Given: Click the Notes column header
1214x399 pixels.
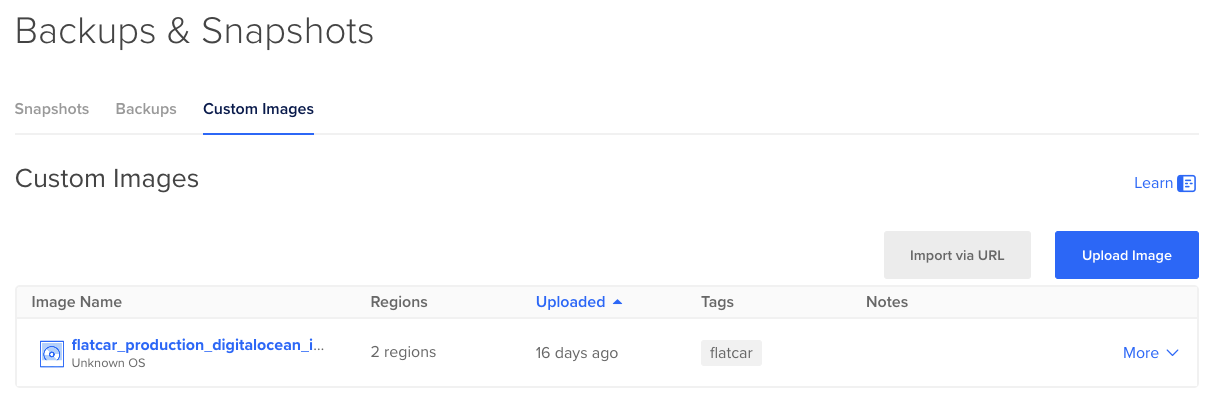Looking at the screenshot, I should tap(887, 302).
